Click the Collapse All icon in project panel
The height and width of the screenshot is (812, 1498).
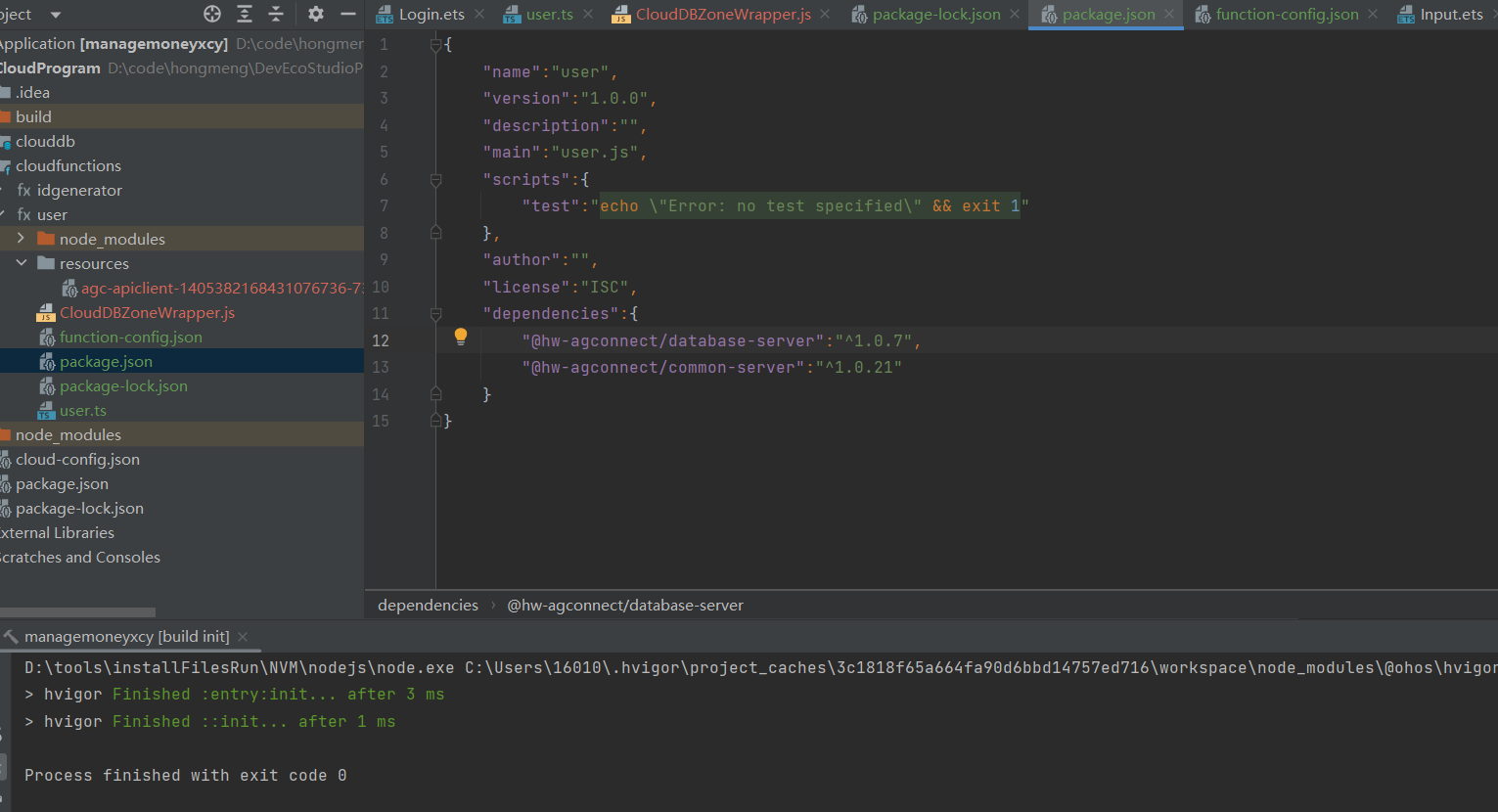tap(276, 14)
